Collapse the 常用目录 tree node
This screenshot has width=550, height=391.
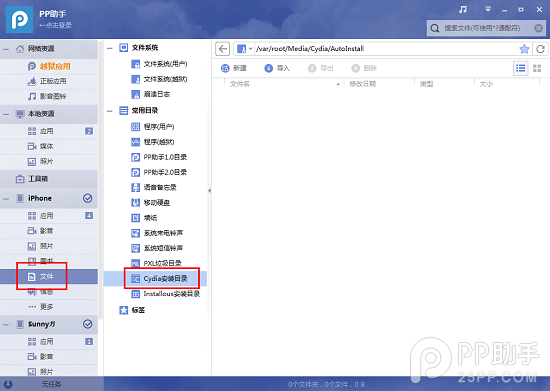point(110,111)
